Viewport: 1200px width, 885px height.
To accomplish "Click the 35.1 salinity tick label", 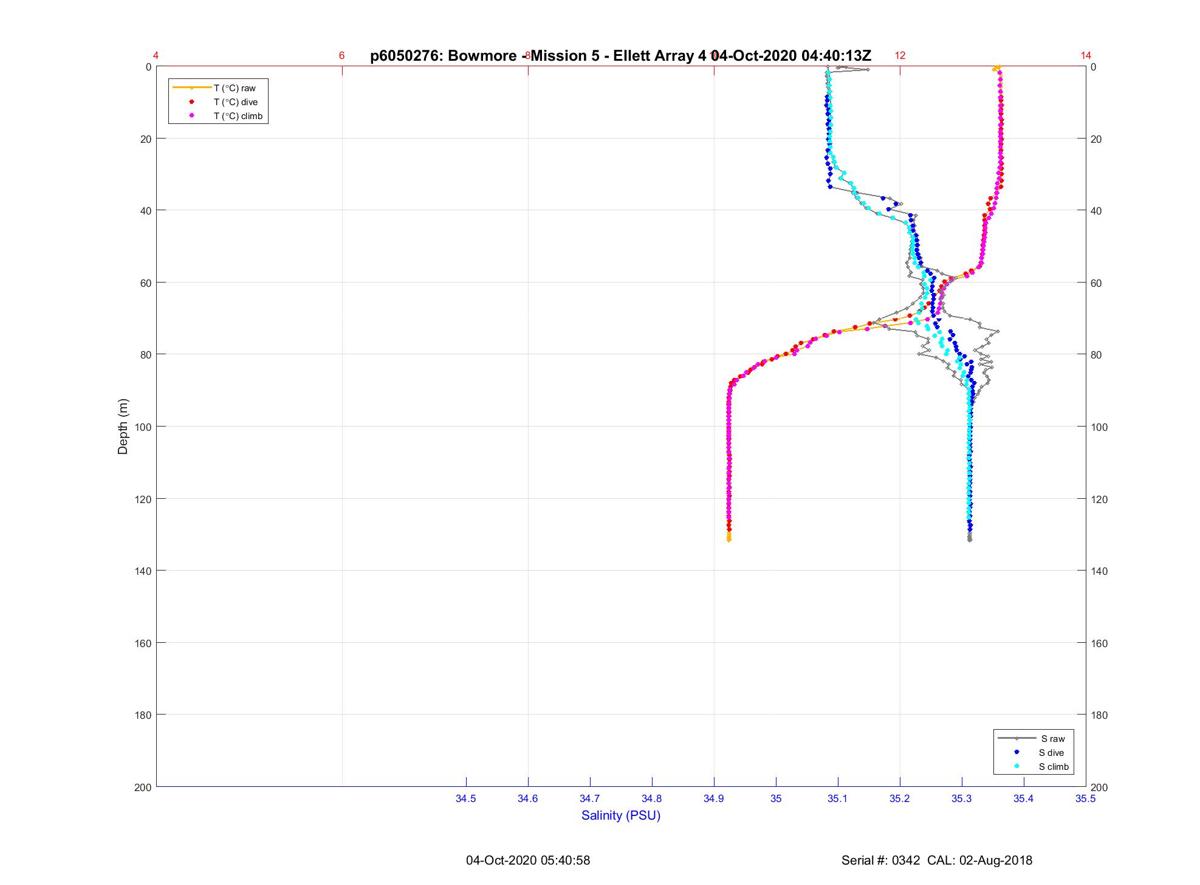I will [x=838, y=799].
